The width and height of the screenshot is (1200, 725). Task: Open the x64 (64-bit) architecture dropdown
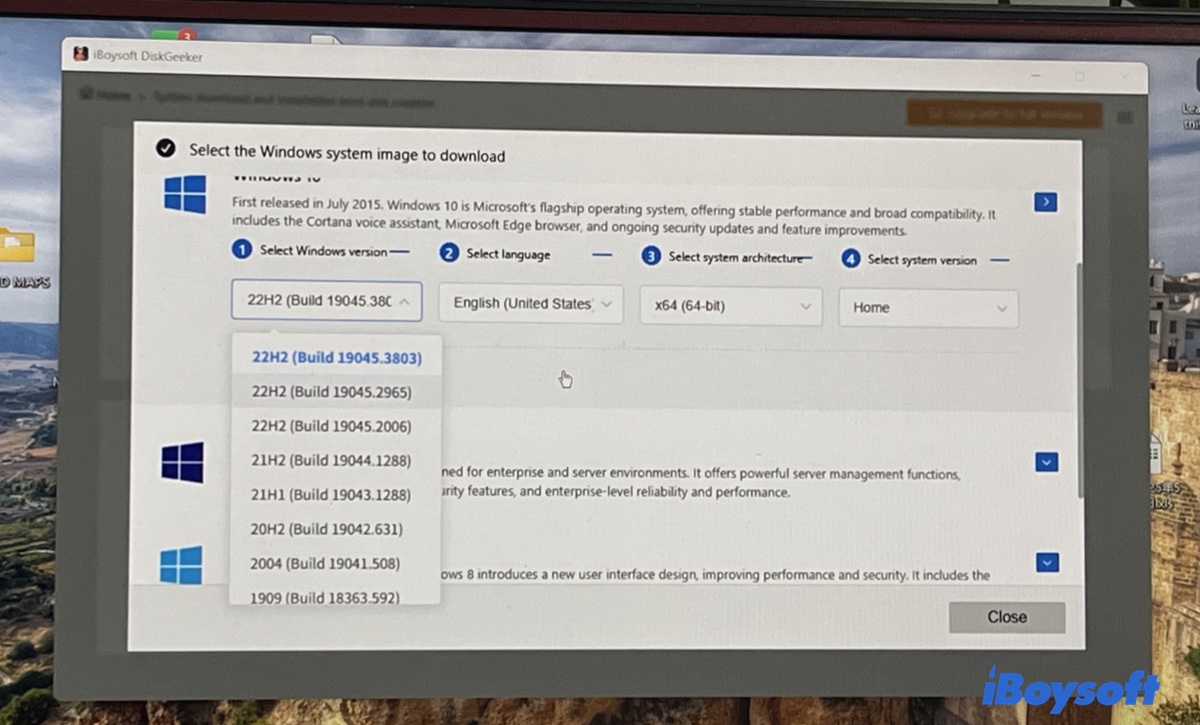[x=731, y=305]
